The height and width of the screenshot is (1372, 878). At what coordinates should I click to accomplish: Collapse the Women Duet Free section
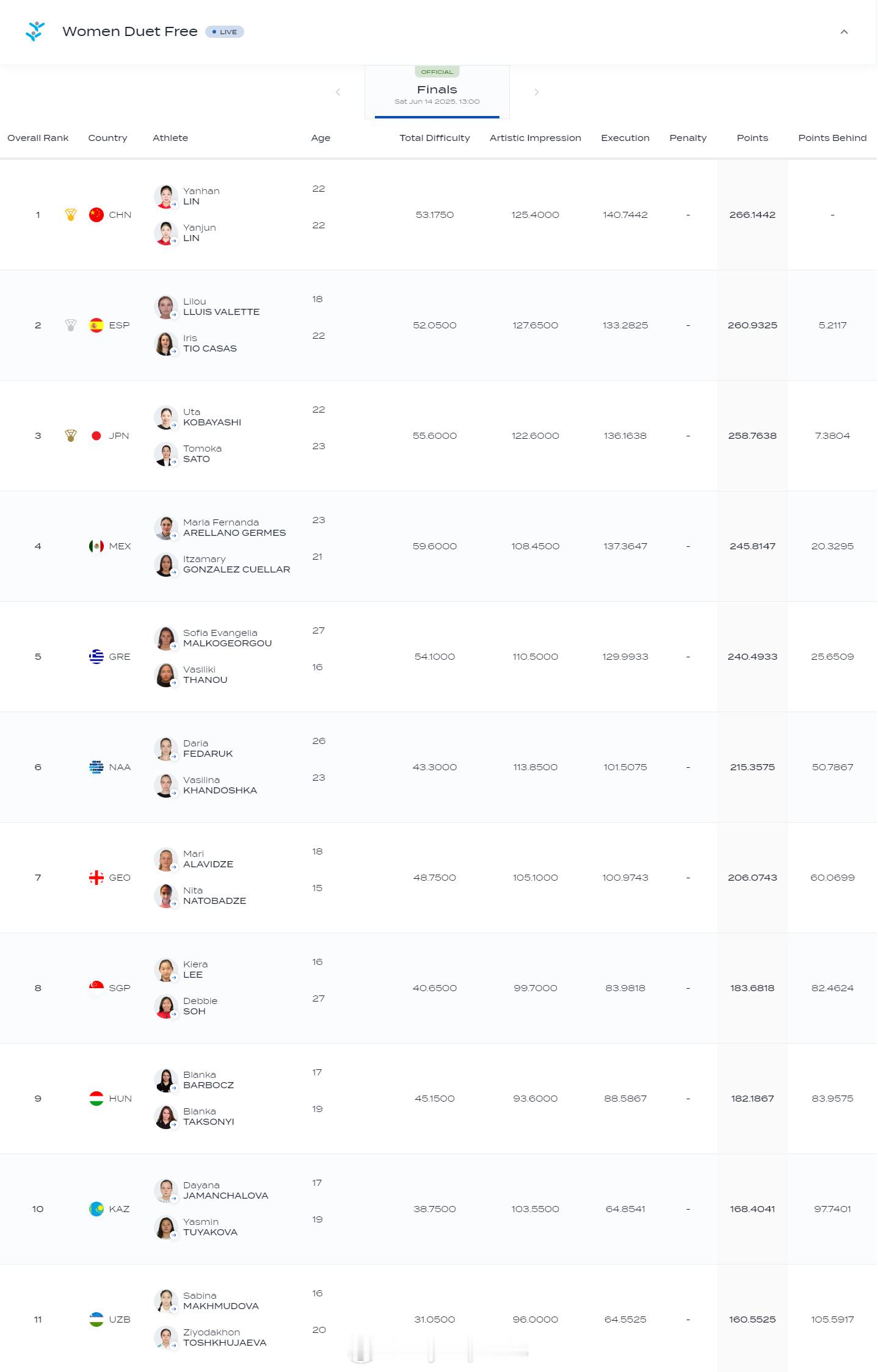tap(844, 32)
